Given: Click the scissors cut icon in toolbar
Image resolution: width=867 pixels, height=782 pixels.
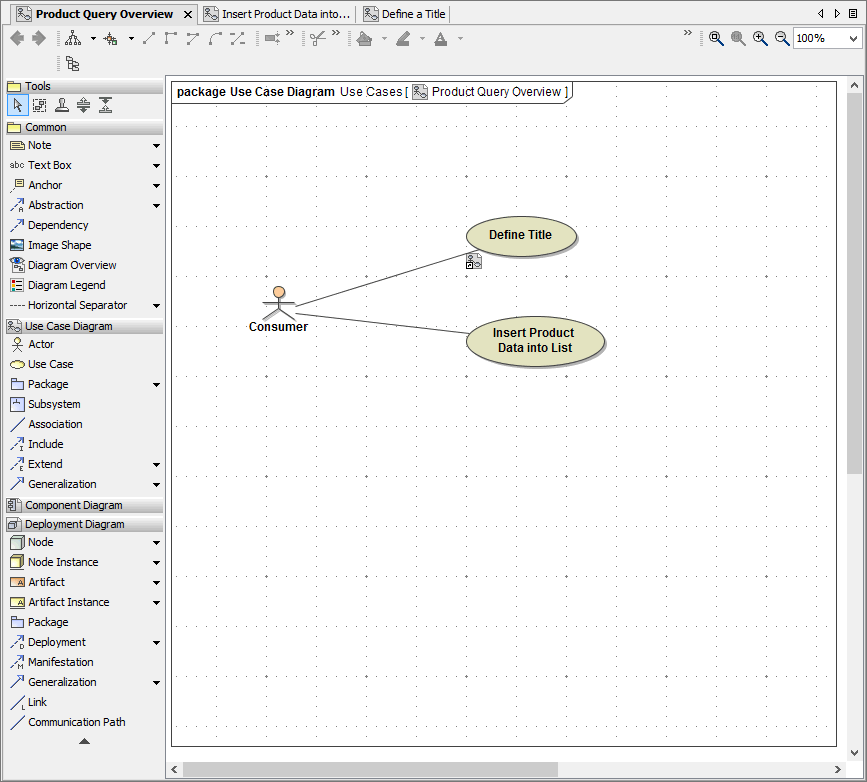Looking at the screenshot, I should [x=317, y=38].
